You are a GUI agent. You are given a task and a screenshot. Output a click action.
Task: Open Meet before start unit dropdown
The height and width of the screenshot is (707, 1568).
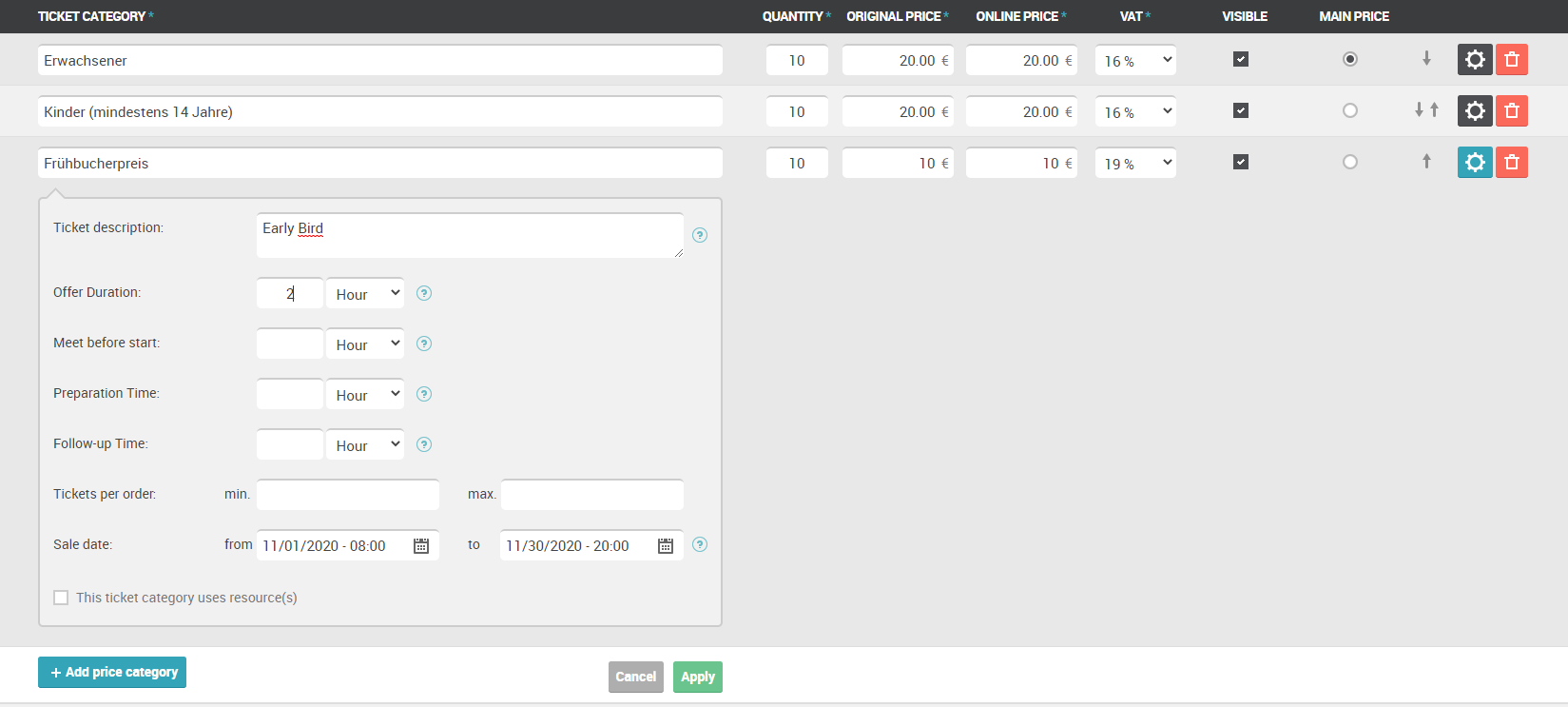point(365,344)
